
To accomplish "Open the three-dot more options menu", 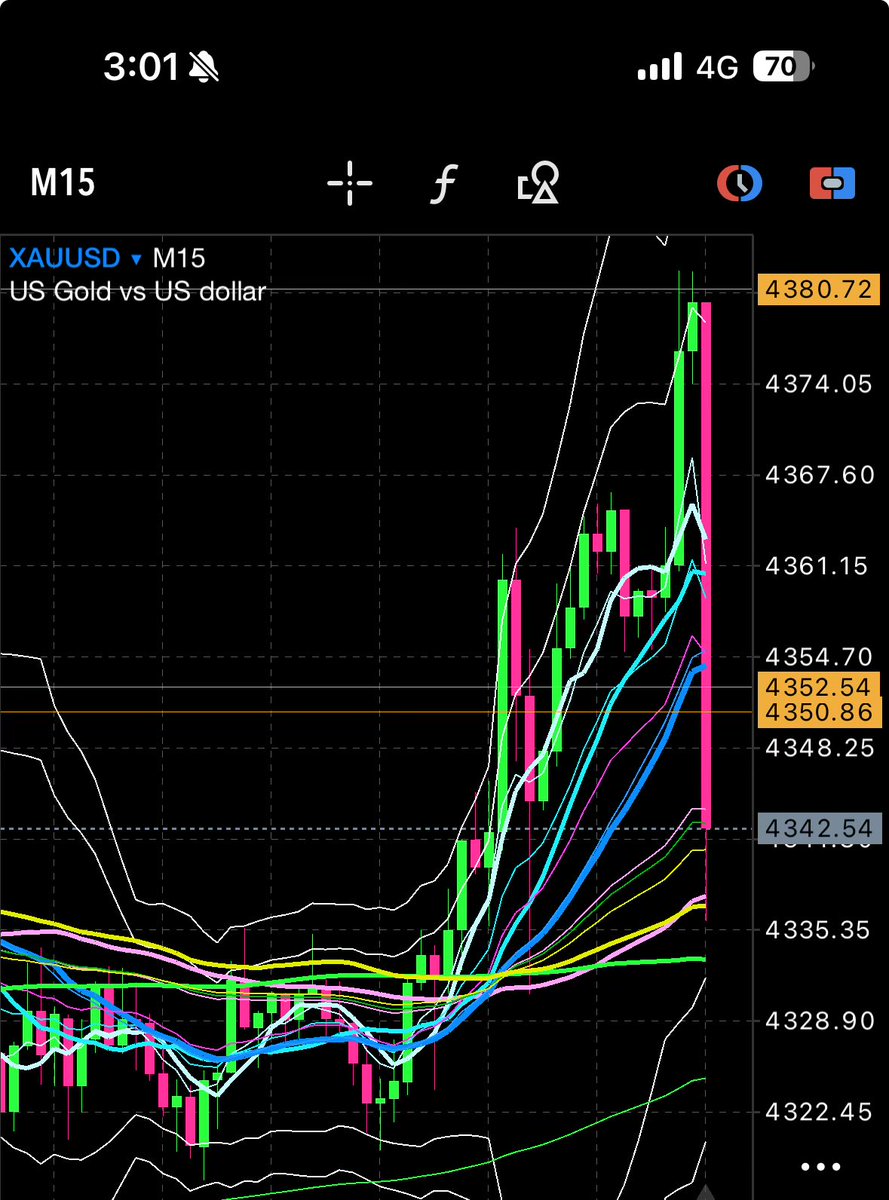I will click(822, 1167).
